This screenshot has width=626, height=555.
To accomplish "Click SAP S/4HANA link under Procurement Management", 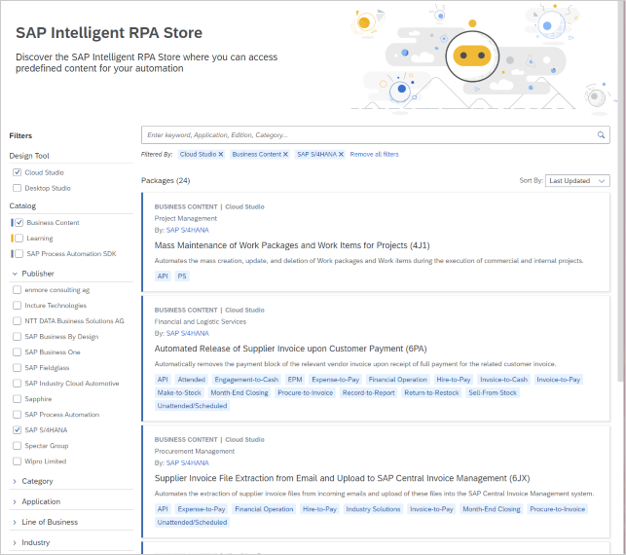I will point(187,463).
